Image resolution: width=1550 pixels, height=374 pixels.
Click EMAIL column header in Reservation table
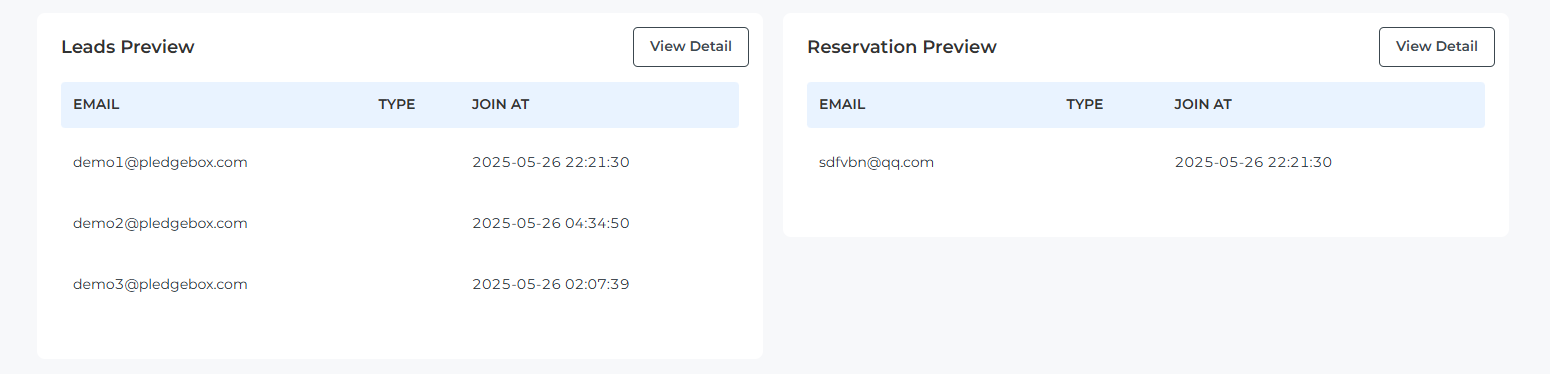coord(842,104)
